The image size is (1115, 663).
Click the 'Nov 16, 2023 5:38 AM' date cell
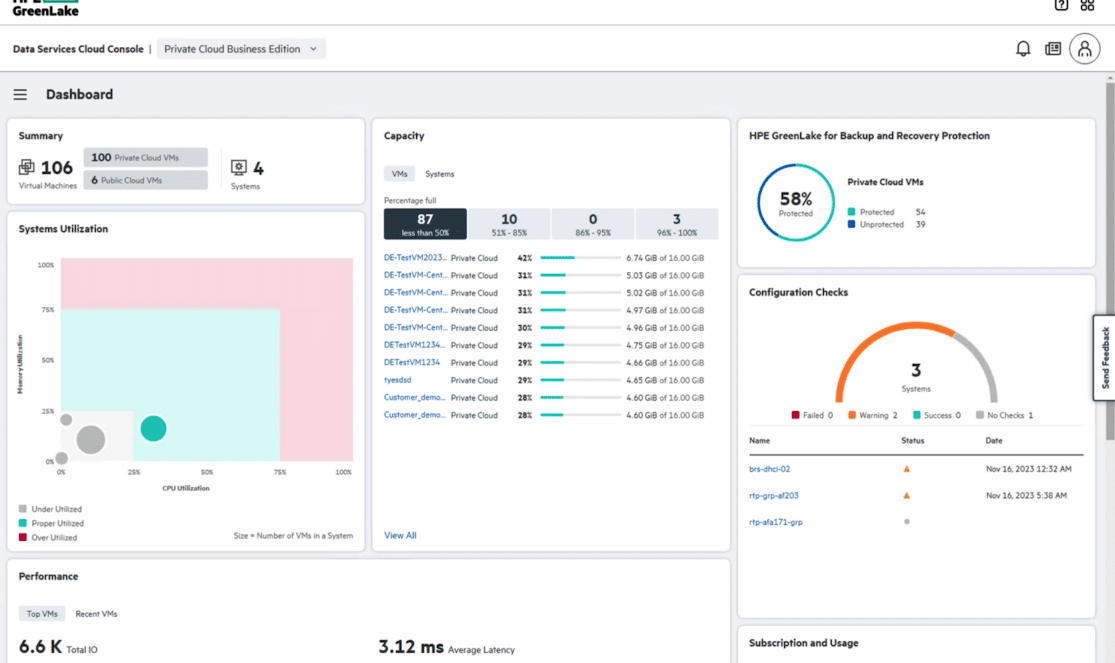click(1026, 495)
